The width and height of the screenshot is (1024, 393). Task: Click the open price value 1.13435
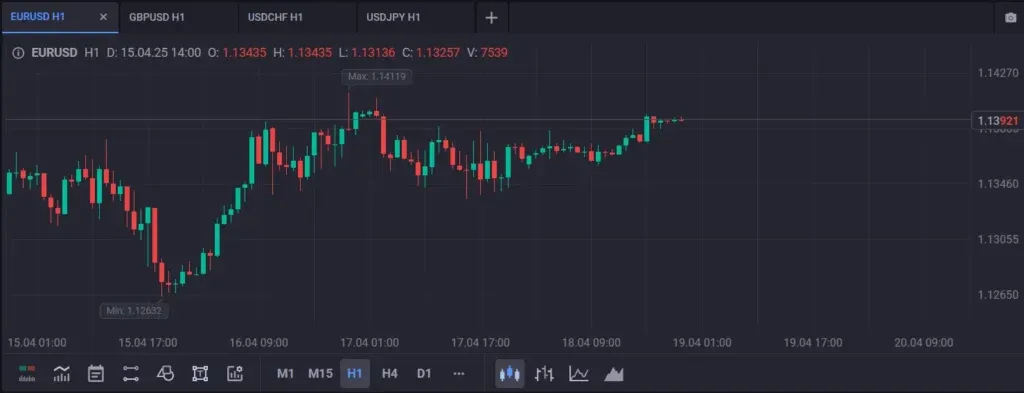pyautogui.click(x=244, y=53)
